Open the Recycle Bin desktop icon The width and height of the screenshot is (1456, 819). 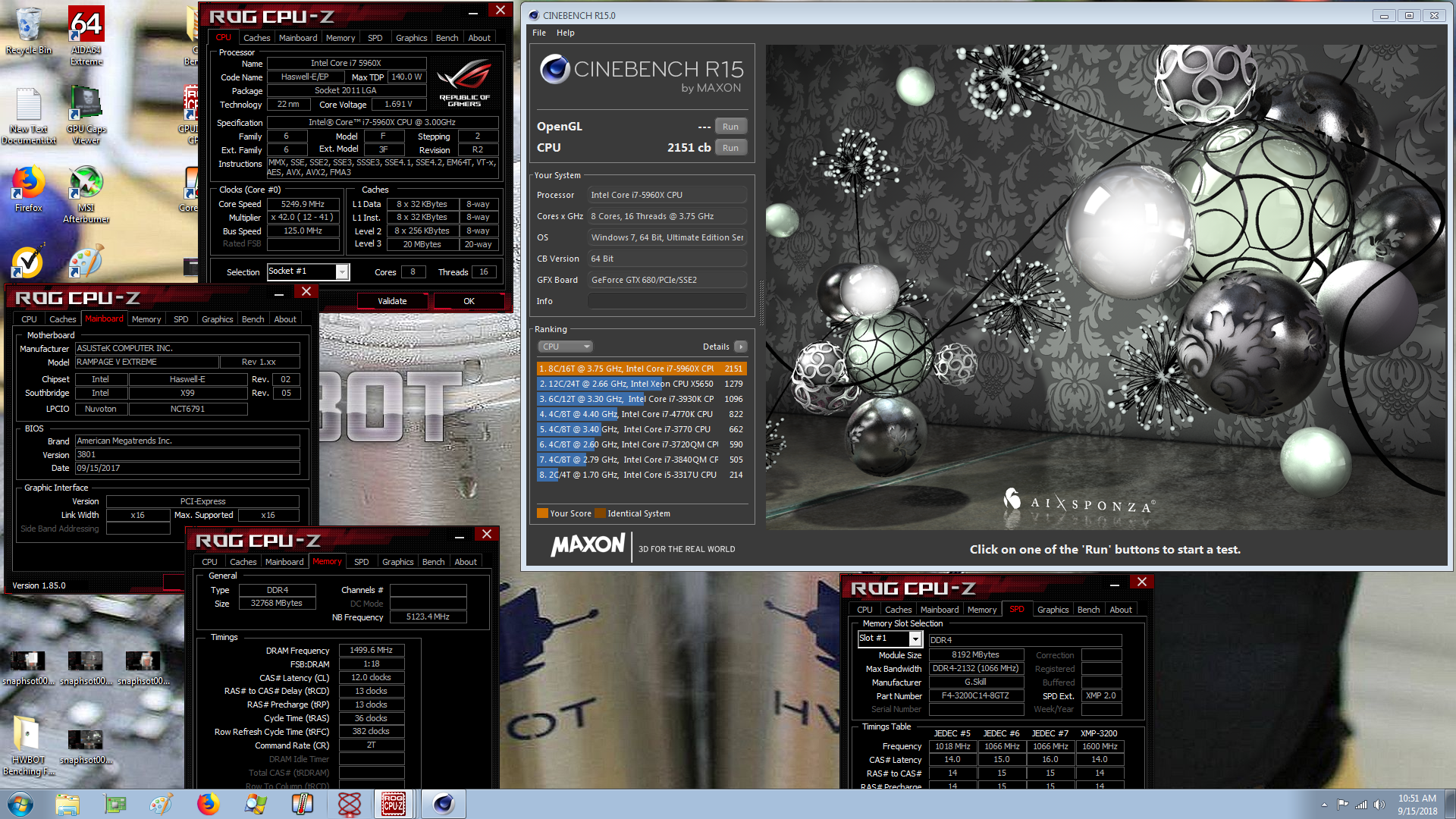pyautogui.click(x=28, y=30)
